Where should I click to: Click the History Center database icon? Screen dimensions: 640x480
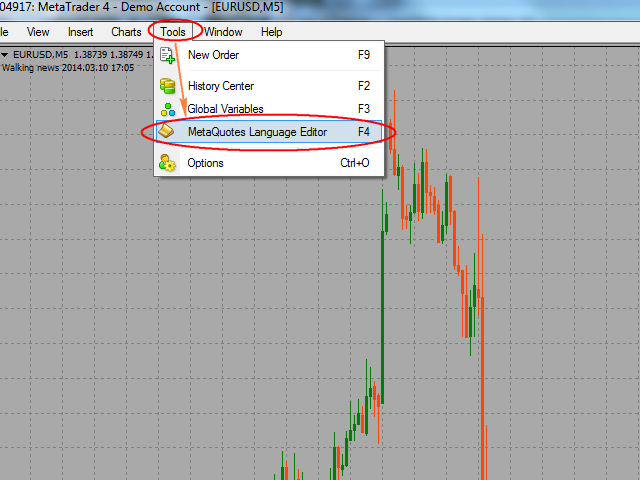click(x=167, y=86)
